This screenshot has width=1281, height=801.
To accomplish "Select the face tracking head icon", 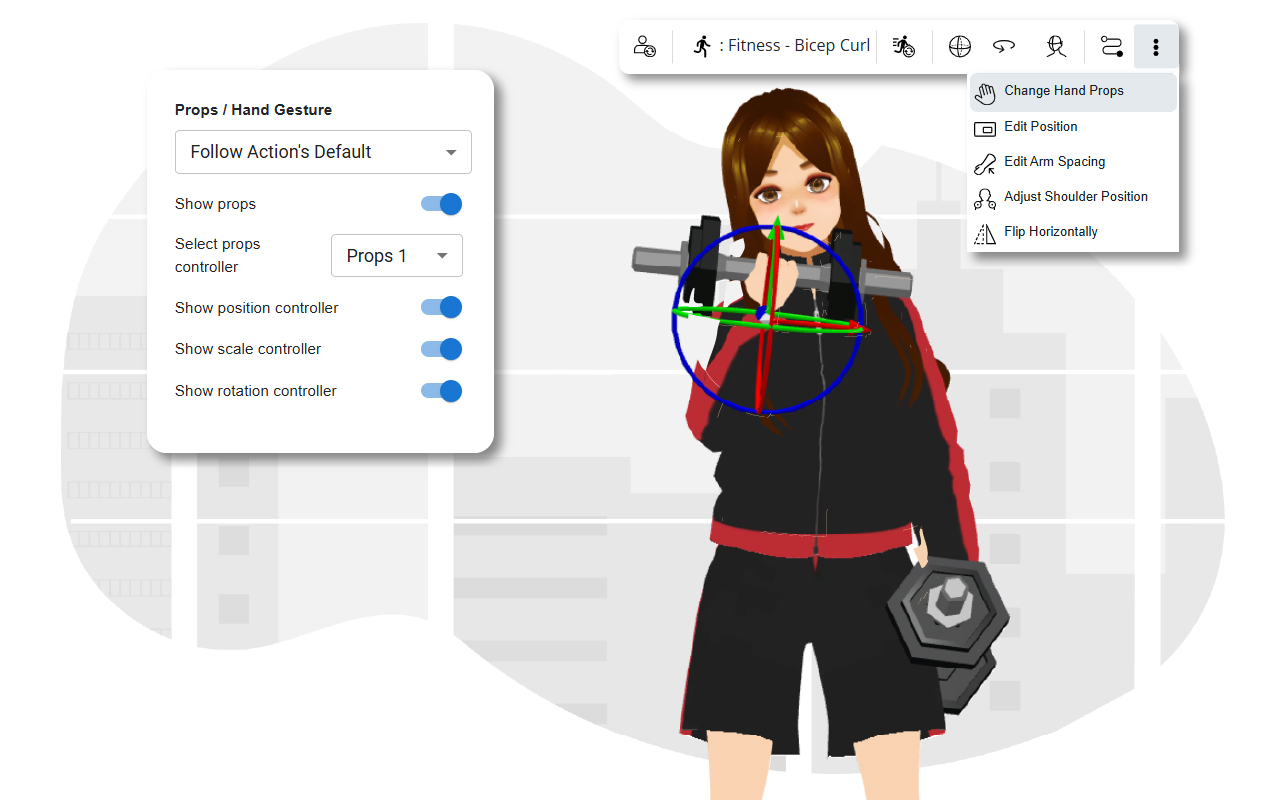I will [1056, 46].
